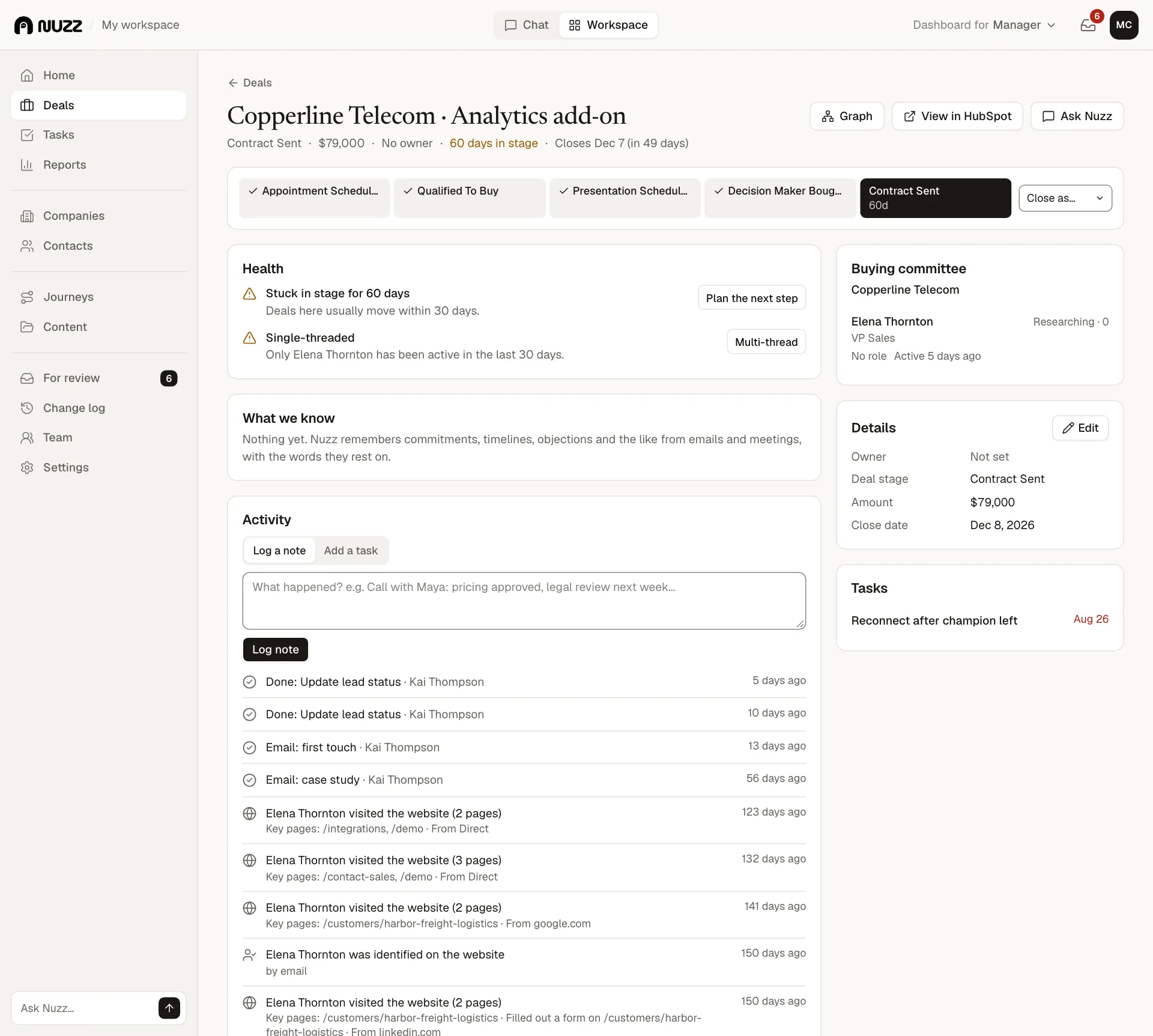Viewport: 1153px width, 1036px height.
Task: Click the Ask Nuzz sidebar input
Action: (87, 1008)
